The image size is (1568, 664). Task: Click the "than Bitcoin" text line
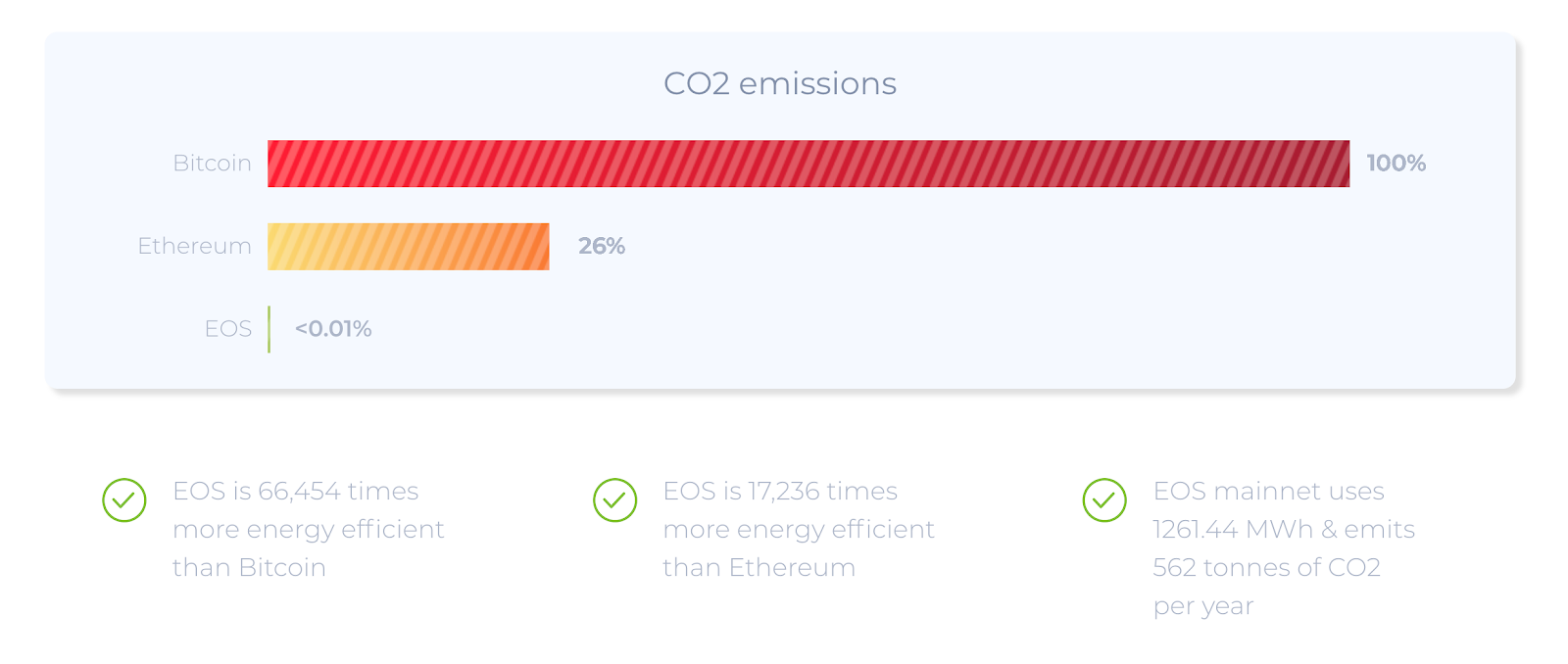(x=249, y=568)
